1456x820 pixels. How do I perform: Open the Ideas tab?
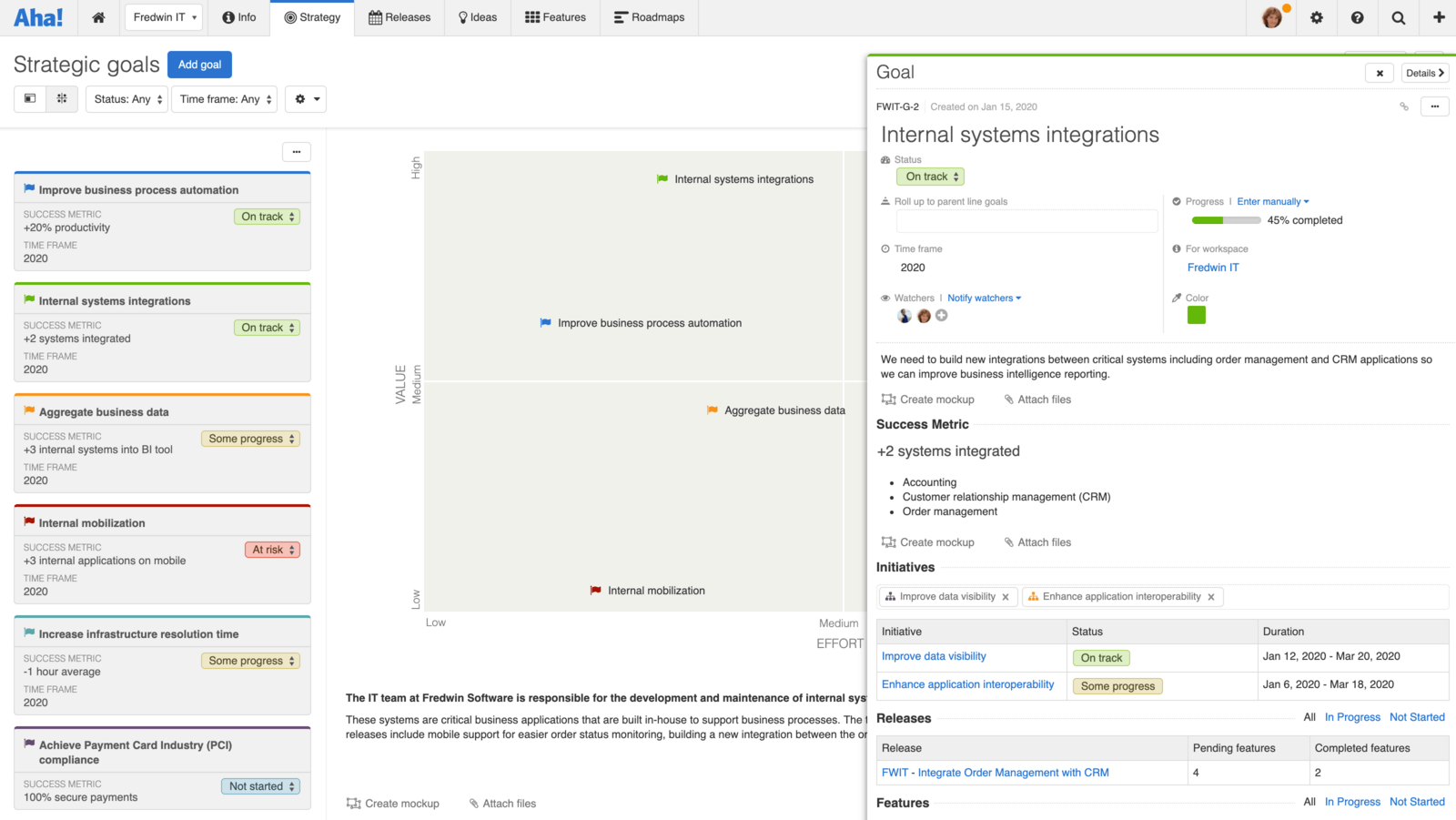click(x=478, y=17)
